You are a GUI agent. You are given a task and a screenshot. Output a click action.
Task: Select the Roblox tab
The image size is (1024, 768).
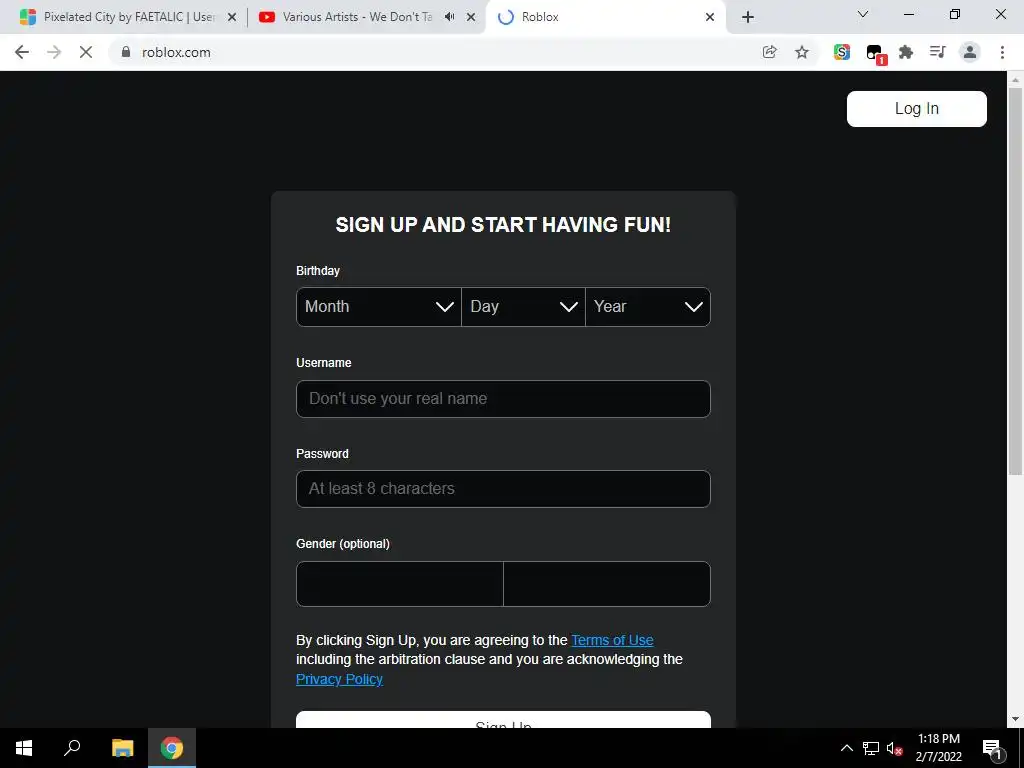click(604, 17)
